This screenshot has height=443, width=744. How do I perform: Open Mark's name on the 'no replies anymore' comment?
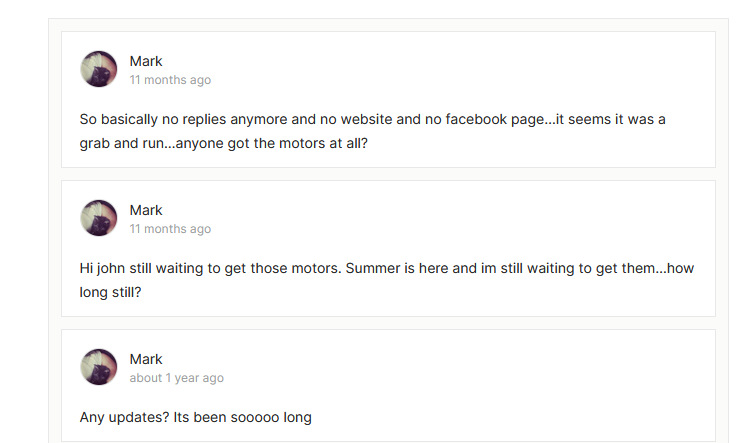146,61
